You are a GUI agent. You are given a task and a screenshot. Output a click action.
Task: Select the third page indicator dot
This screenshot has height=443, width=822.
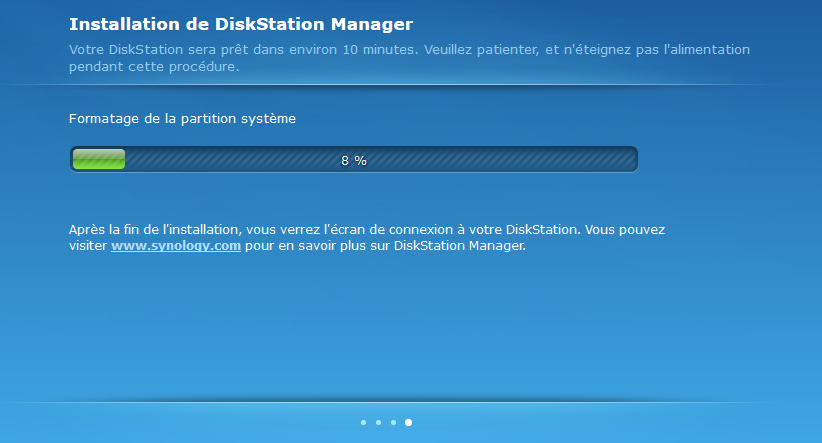[393, 423]
